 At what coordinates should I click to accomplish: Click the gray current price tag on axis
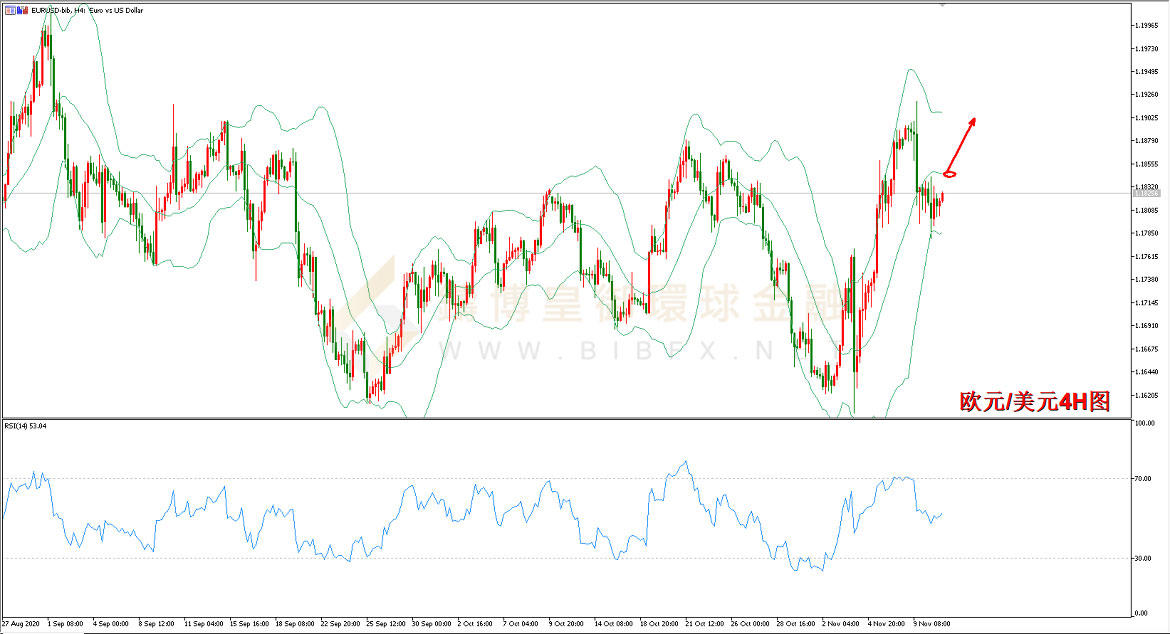[x=1146, y=193]
